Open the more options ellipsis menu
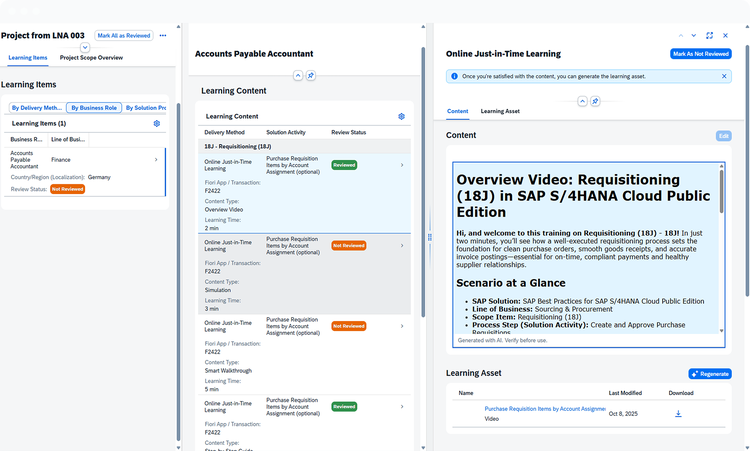The image size is (750, 451). click(163, 36)
